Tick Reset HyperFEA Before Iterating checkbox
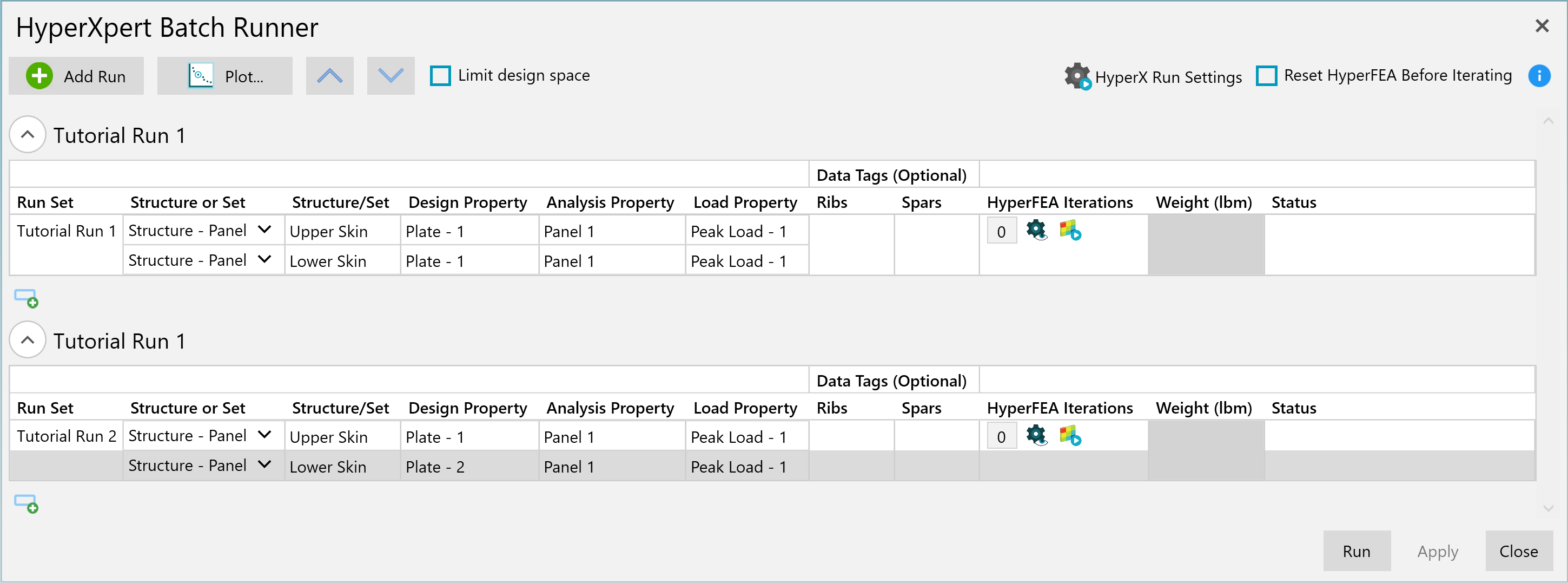The image size is (1568, 583). coord(1267,76)
